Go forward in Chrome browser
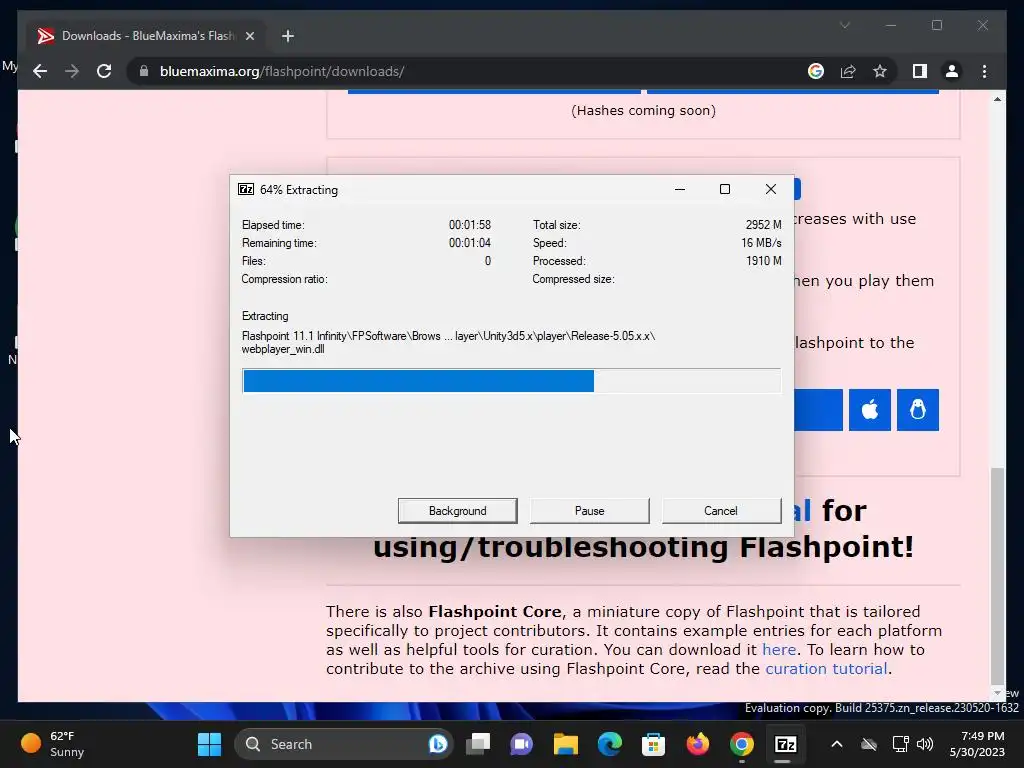 click(x=72, y=71)
